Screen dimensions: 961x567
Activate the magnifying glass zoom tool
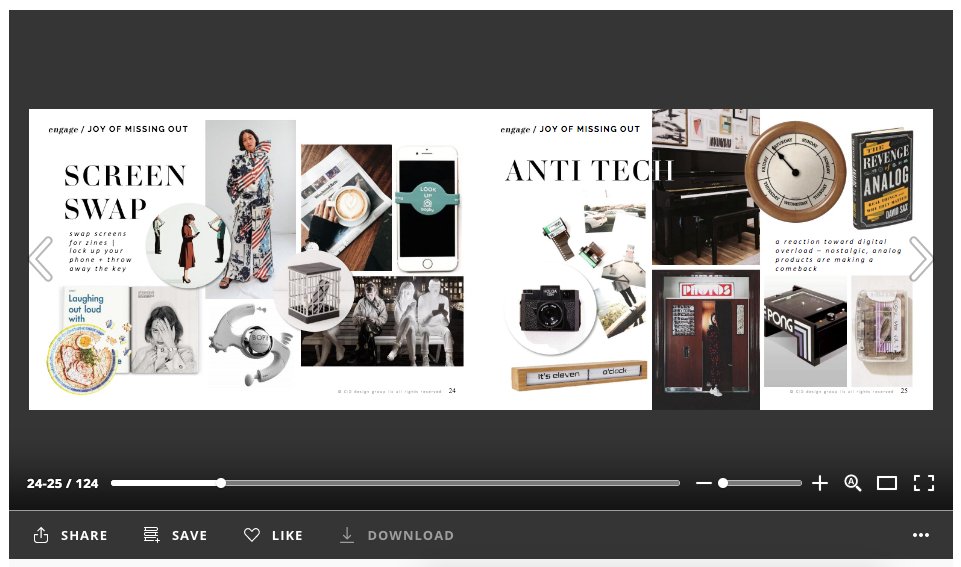tap(853, 483)
